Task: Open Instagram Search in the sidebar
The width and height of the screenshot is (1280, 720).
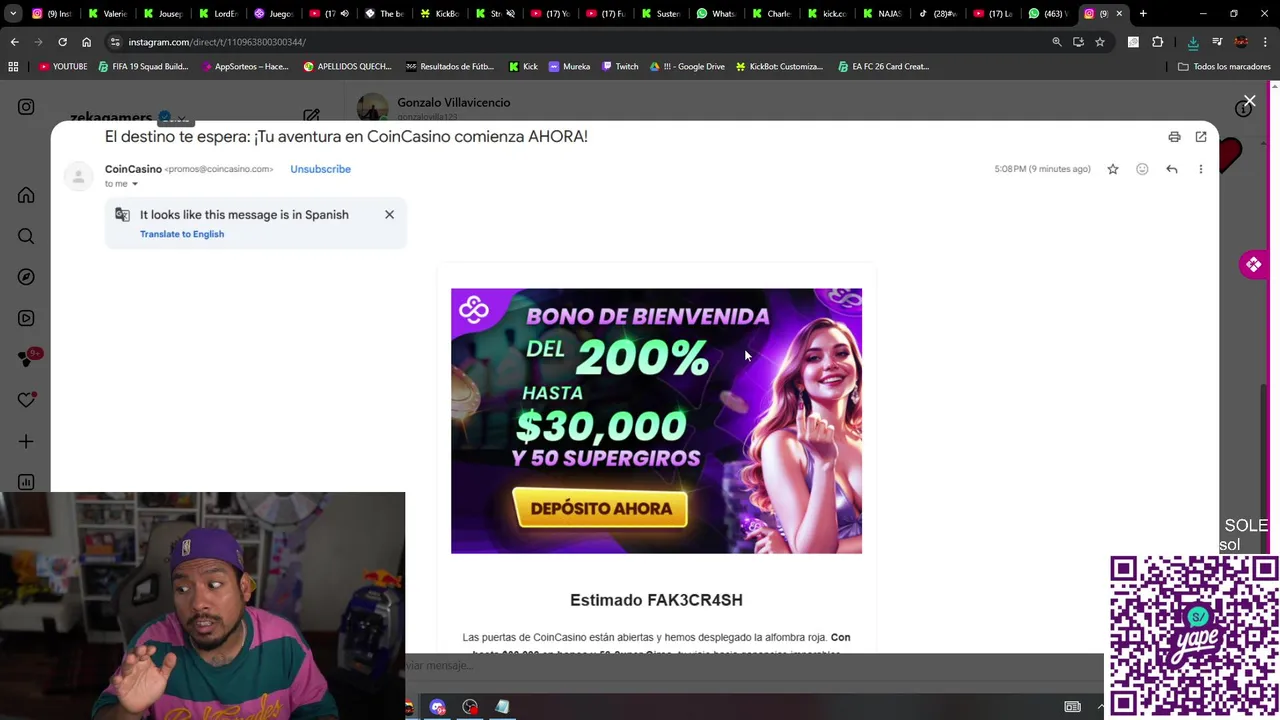Action: click(26, 236)
